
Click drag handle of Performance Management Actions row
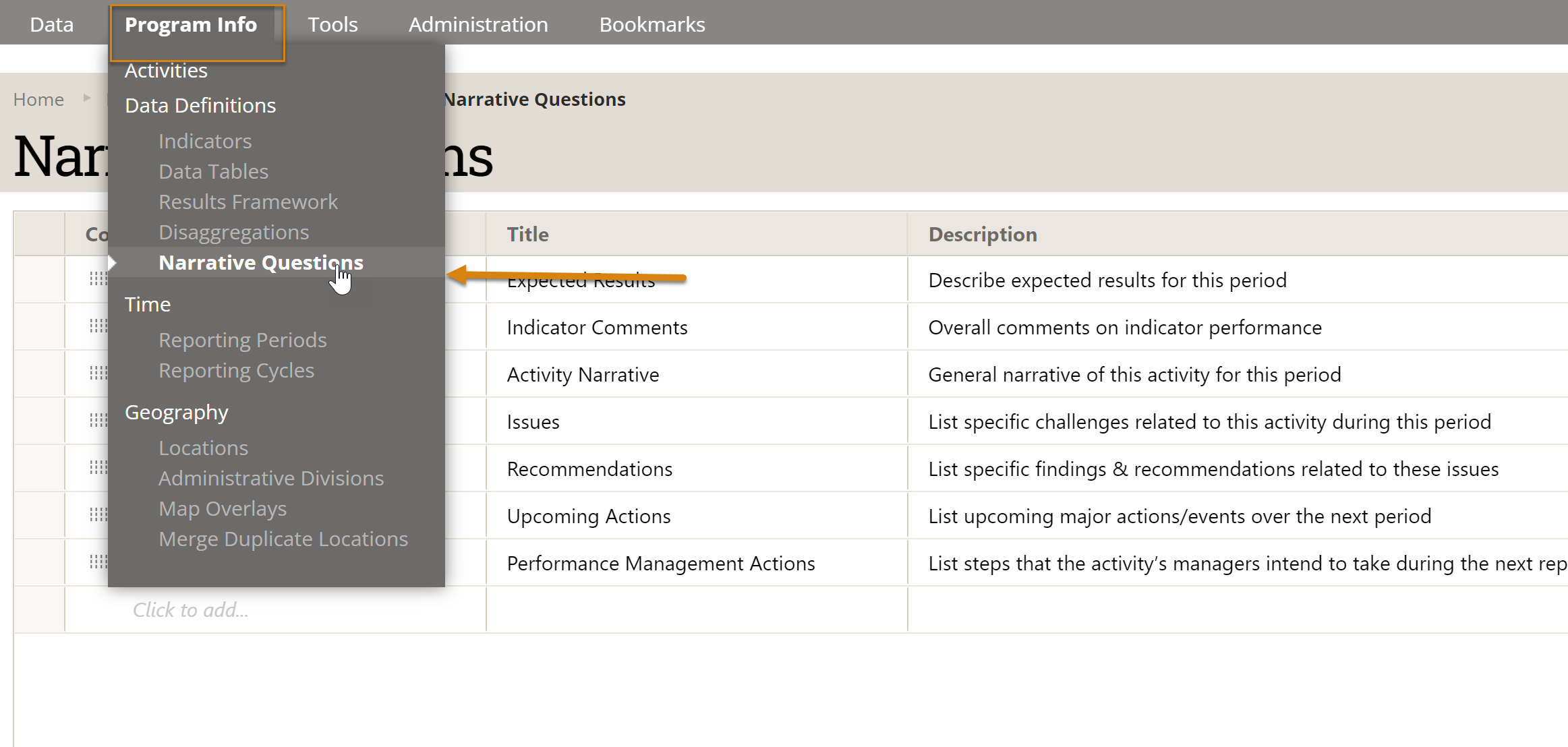point(98,562)
